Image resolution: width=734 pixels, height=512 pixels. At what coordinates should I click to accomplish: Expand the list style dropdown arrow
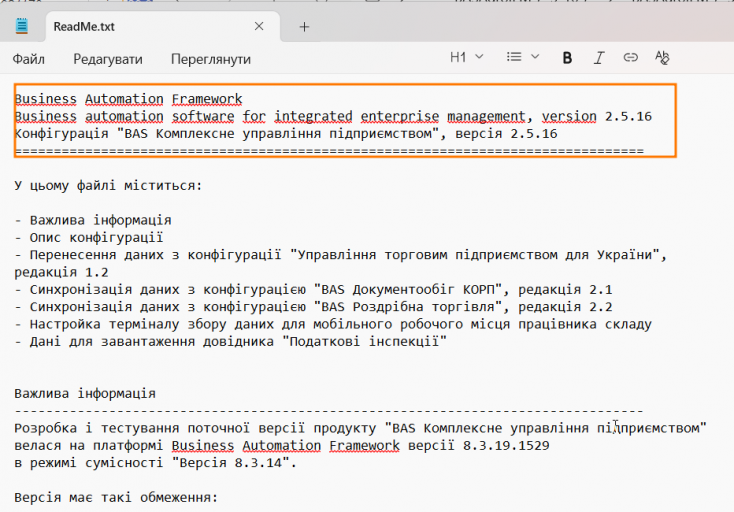click(x=535, y=57)
